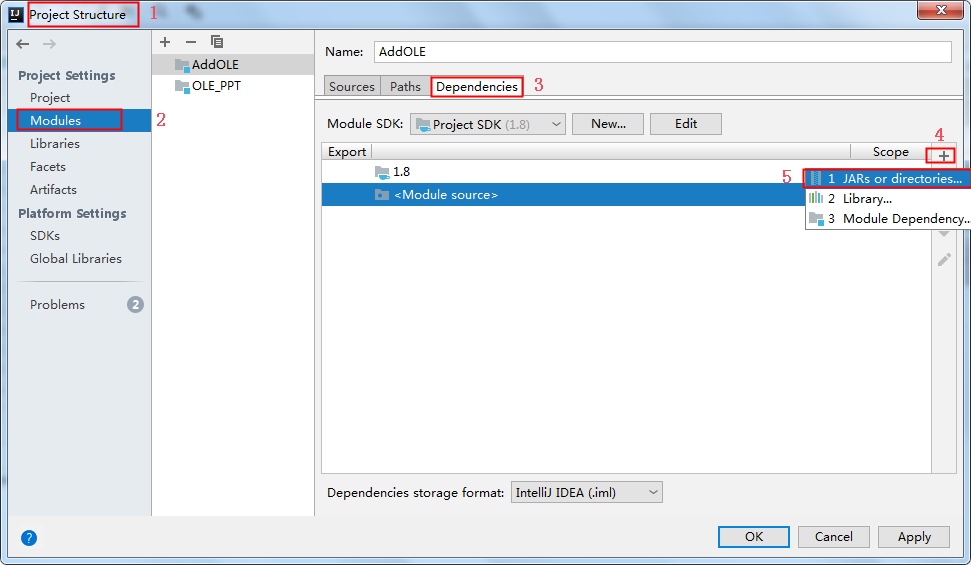Select the AddOLE module
971x565 pixels.
(x=233, y=64)
